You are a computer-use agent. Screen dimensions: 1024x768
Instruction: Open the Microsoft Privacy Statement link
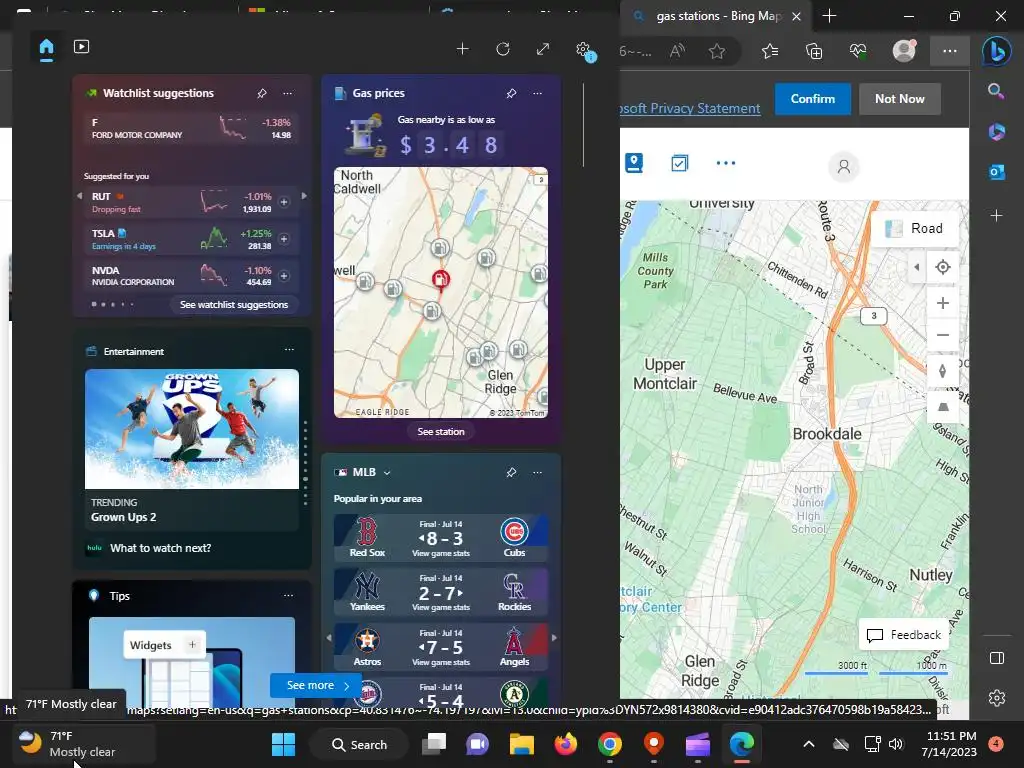pos(690,108)
